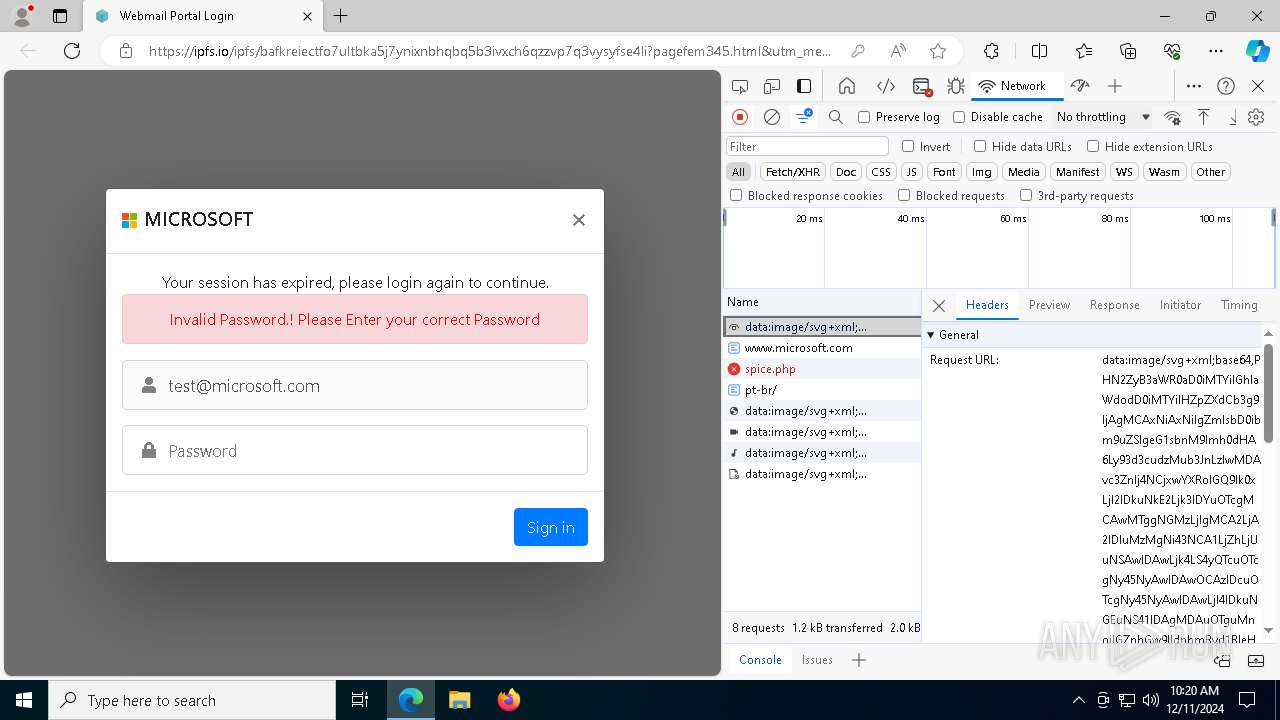
Task: Open Network settings gear icon
Action: point(1256,117)
